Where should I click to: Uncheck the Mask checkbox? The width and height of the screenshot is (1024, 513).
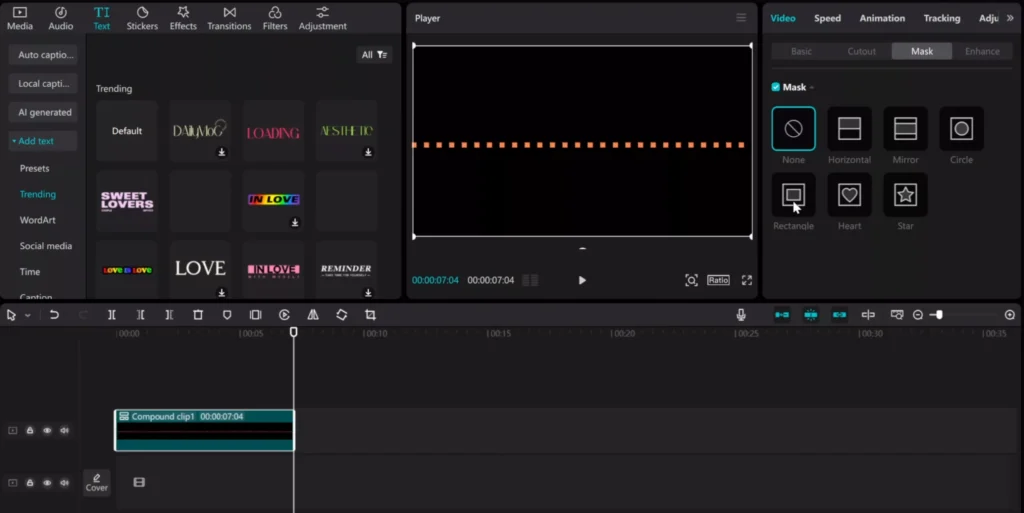tap(776, 87)
